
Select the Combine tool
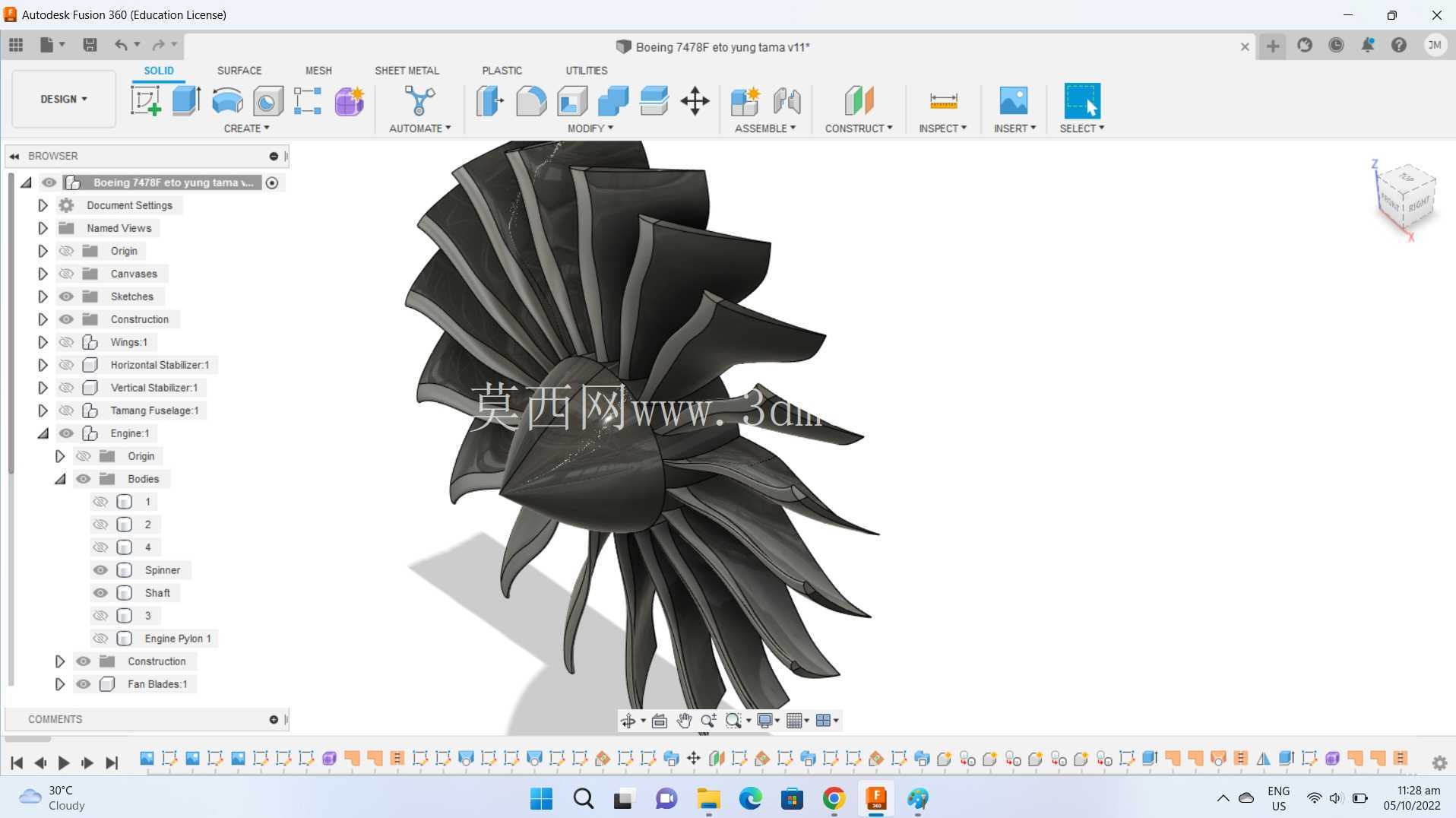pyautogui.click(x=613, y=100)
